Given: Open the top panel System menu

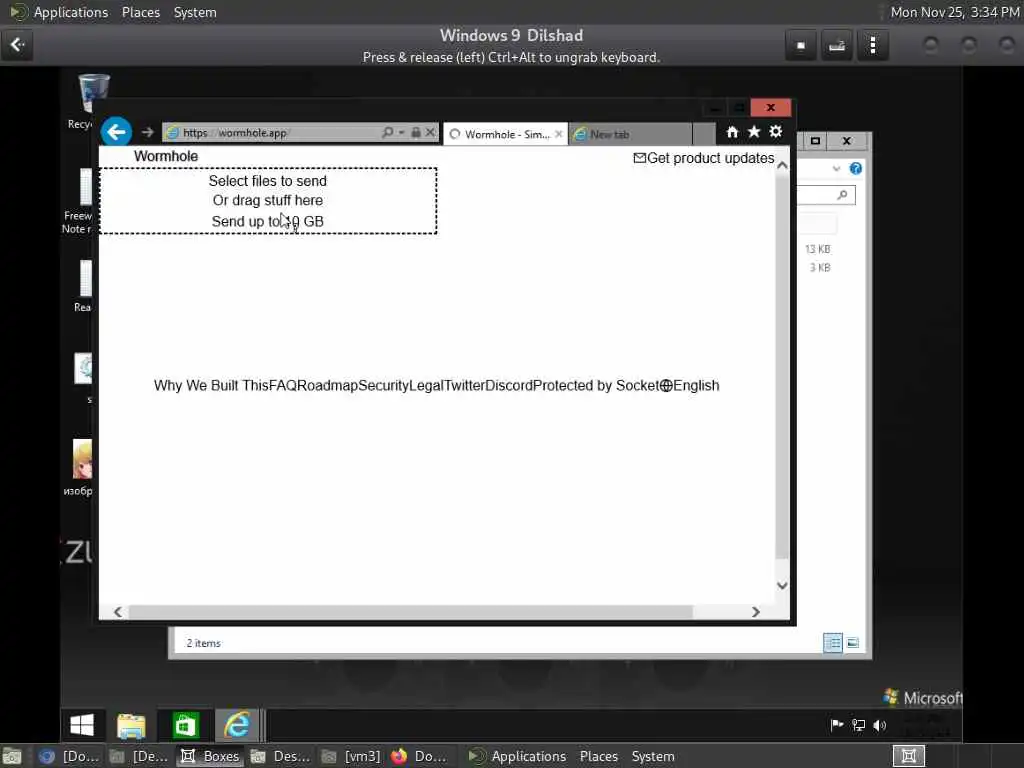Looking at the screenshot, I should [195, 12].
